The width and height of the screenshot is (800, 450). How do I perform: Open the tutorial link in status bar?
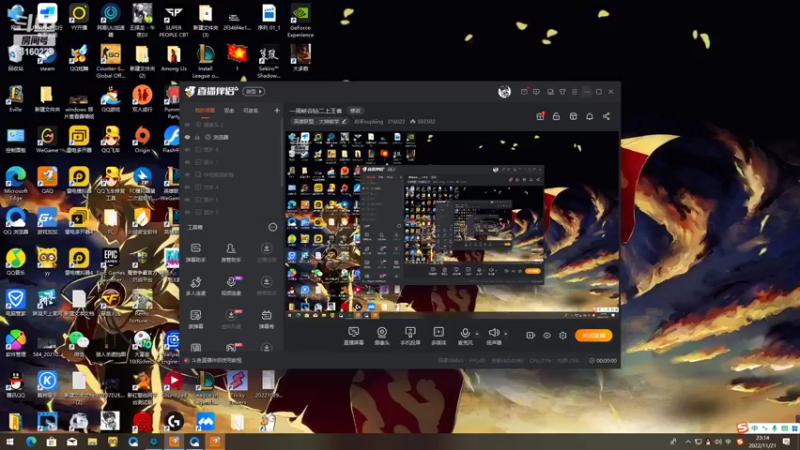coord(216,360)
